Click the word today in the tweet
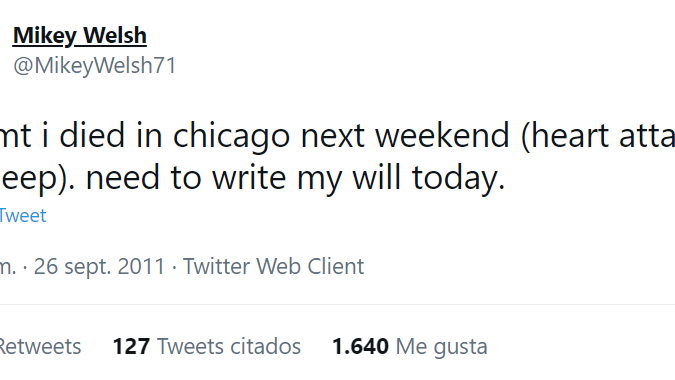 click(458, 178)
